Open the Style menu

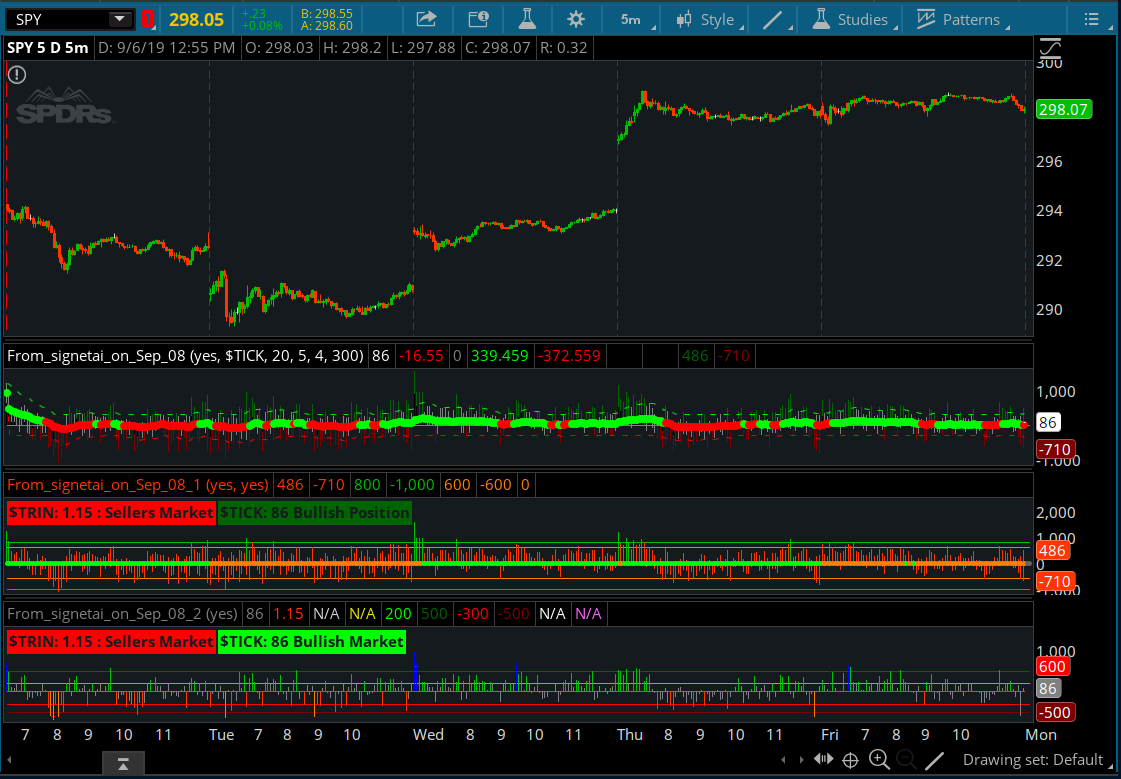705,19
